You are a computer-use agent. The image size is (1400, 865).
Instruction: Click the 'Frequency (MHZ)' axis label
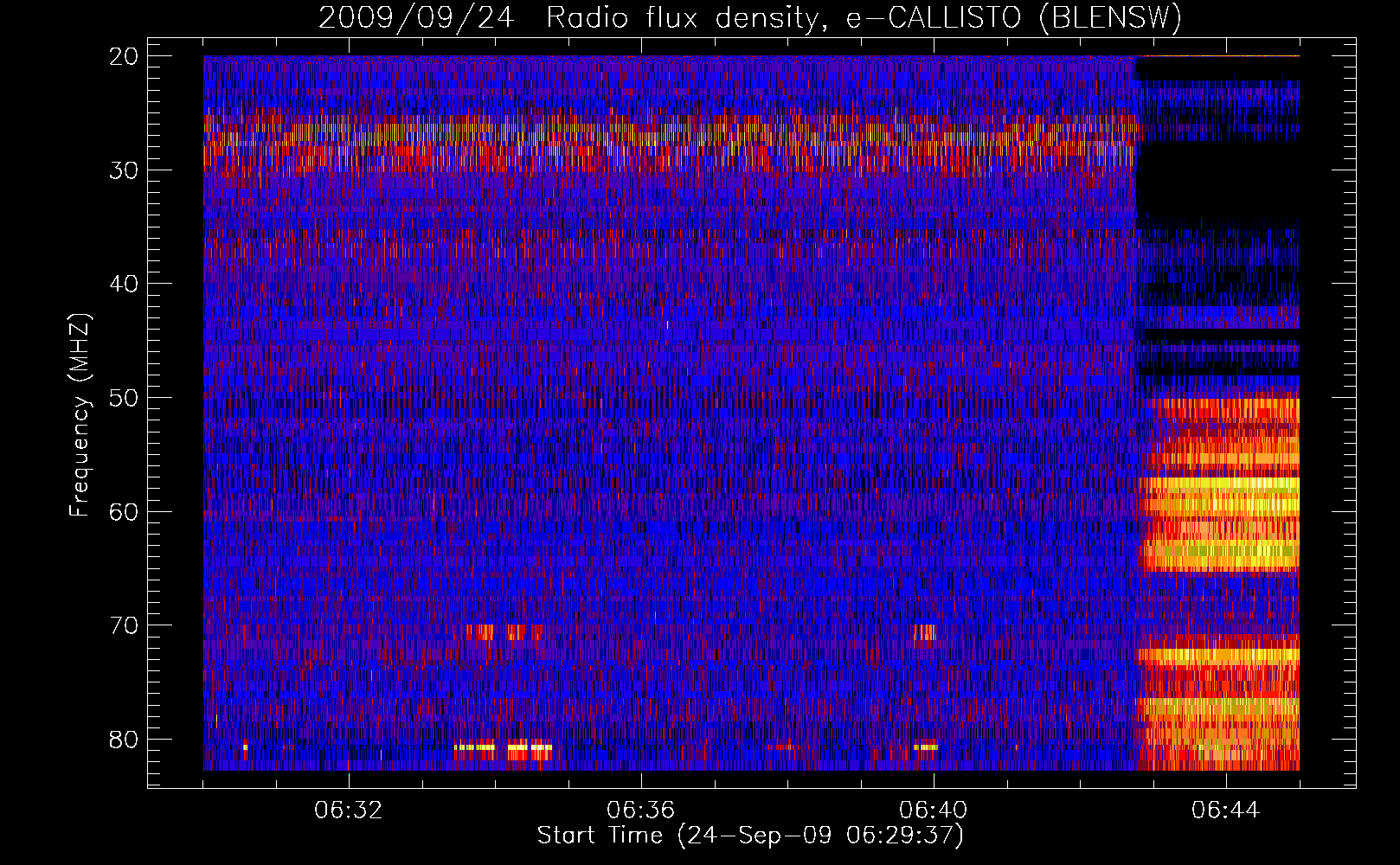coord(80,415)
